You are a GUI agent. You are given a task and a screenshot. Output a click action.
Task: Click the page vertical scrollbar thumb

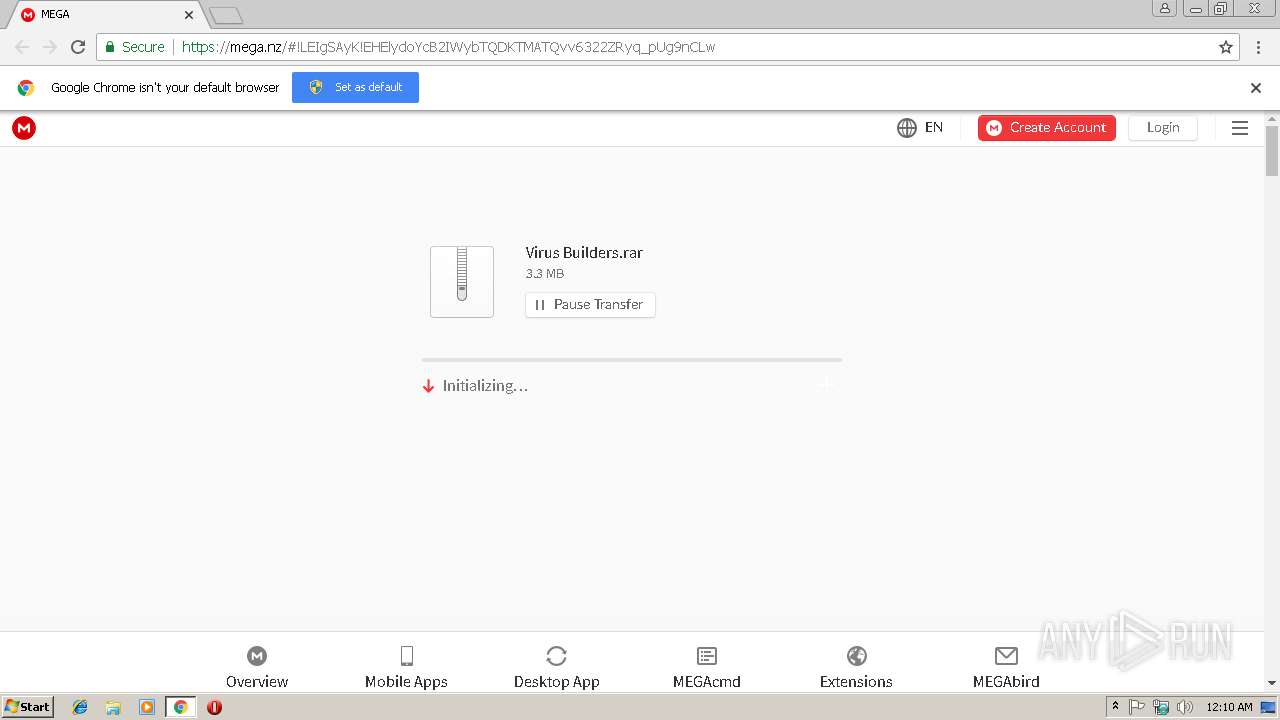coord(1272,151)
